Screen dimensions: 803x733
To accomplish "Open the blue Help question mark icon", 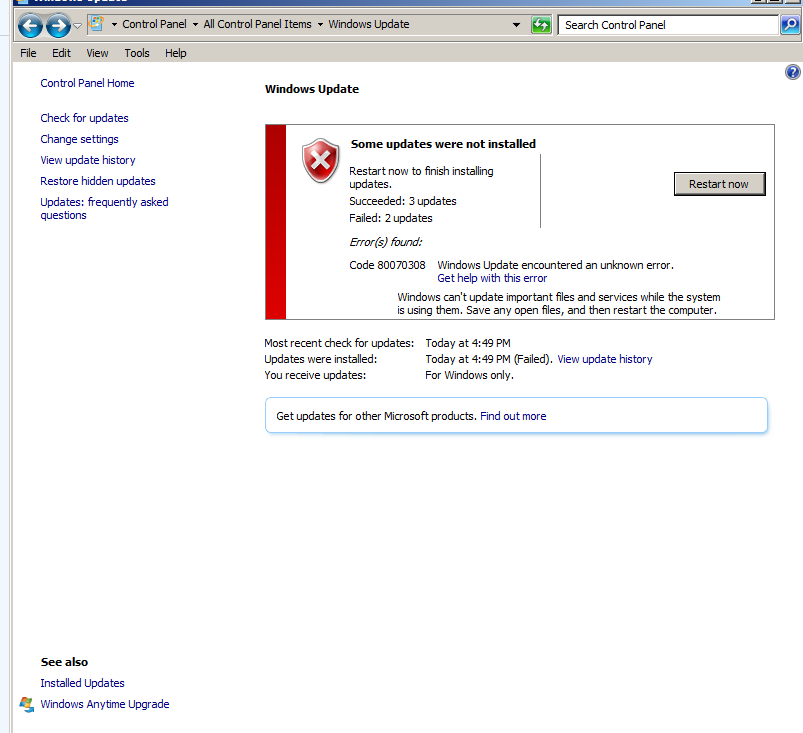I will [x=792, y=72].
